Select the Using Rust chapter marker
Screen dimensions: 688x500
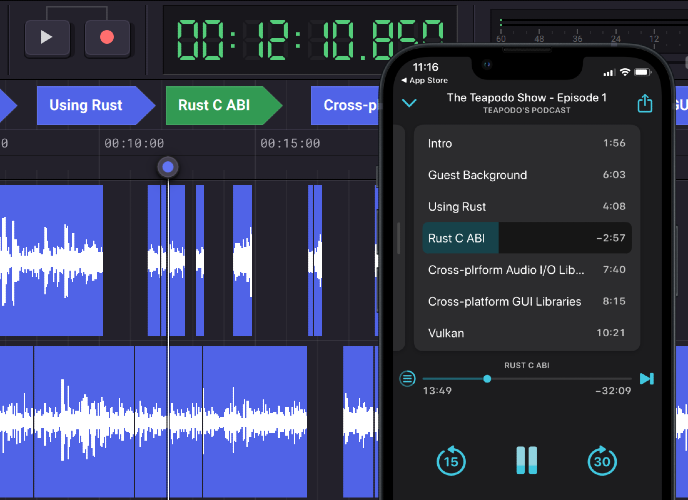96,105
